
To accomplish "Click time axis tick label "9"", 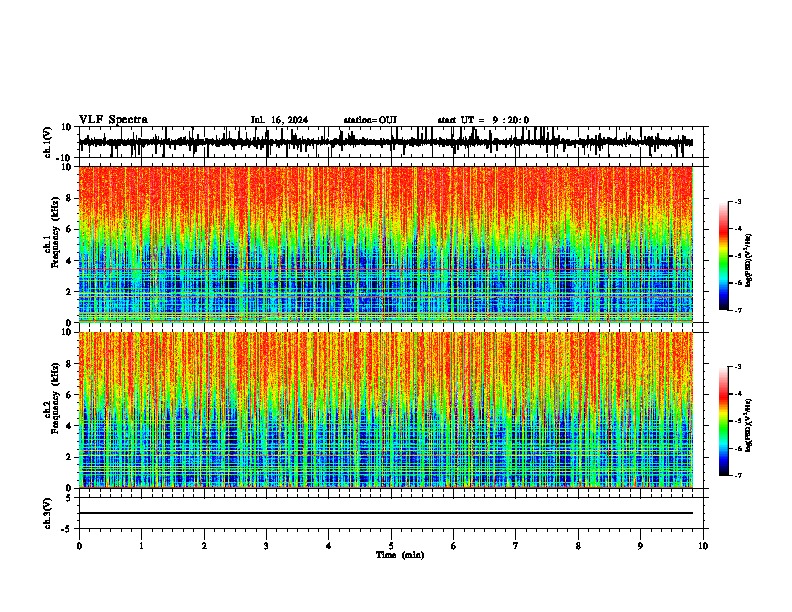I will coord(640,546).
